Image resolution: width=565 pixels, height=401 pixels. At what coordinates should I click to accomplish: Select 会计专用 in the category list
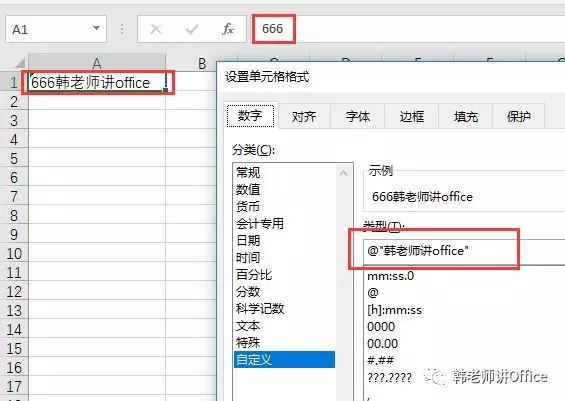285,223
